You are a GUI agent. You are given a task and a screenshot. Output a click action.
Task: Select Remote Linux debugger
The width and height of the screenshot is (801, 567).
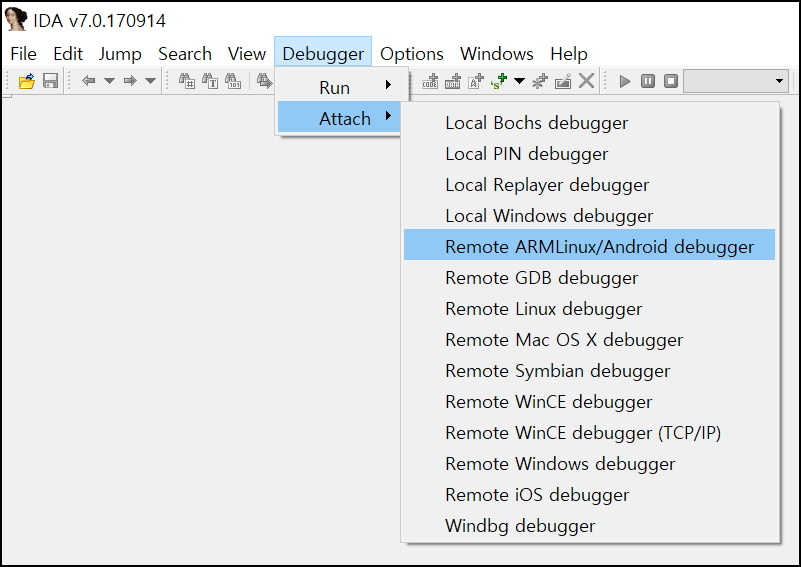click(589, 309)
